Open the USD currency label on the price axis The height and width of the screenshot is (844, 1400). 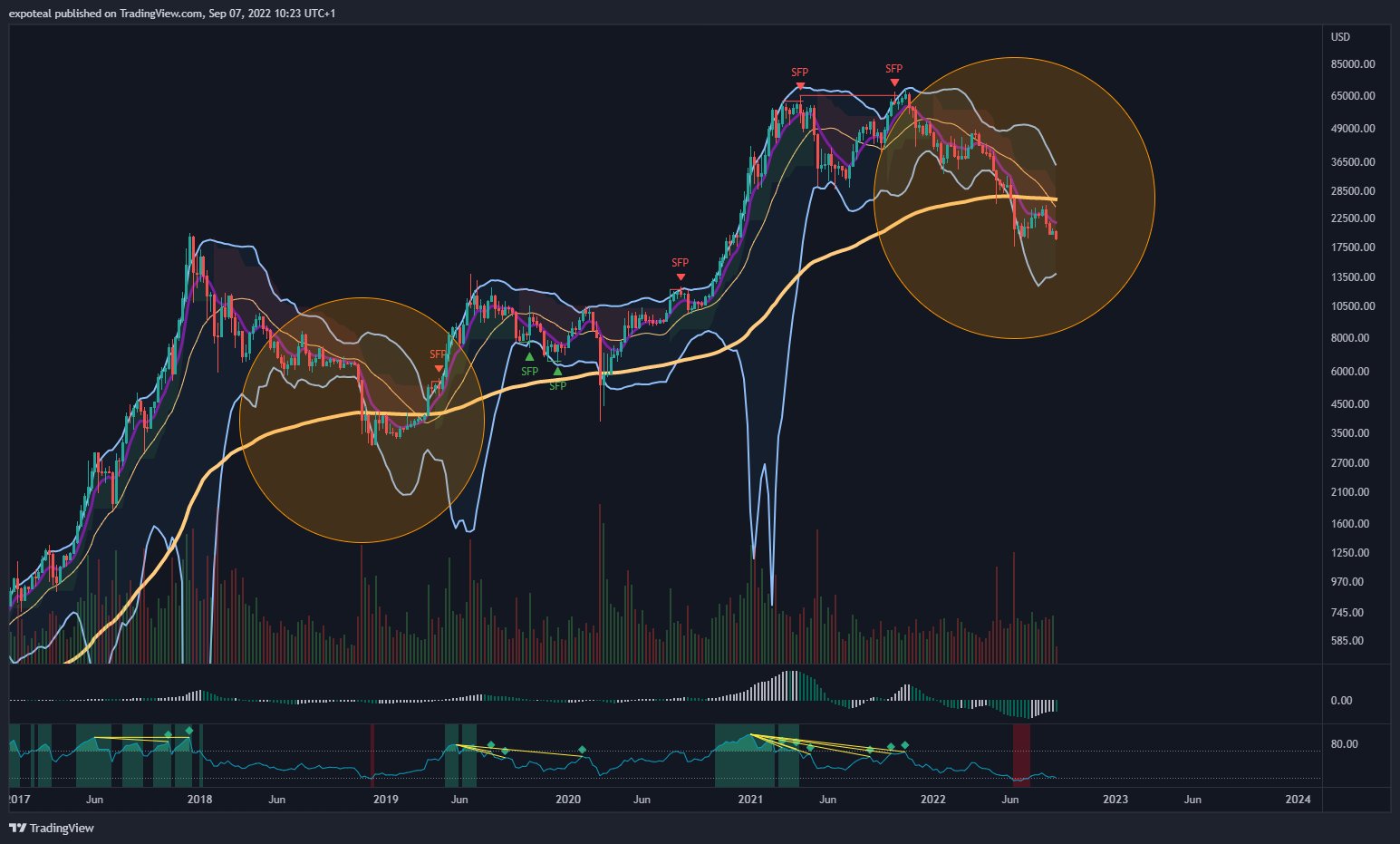coord(1339,37)
